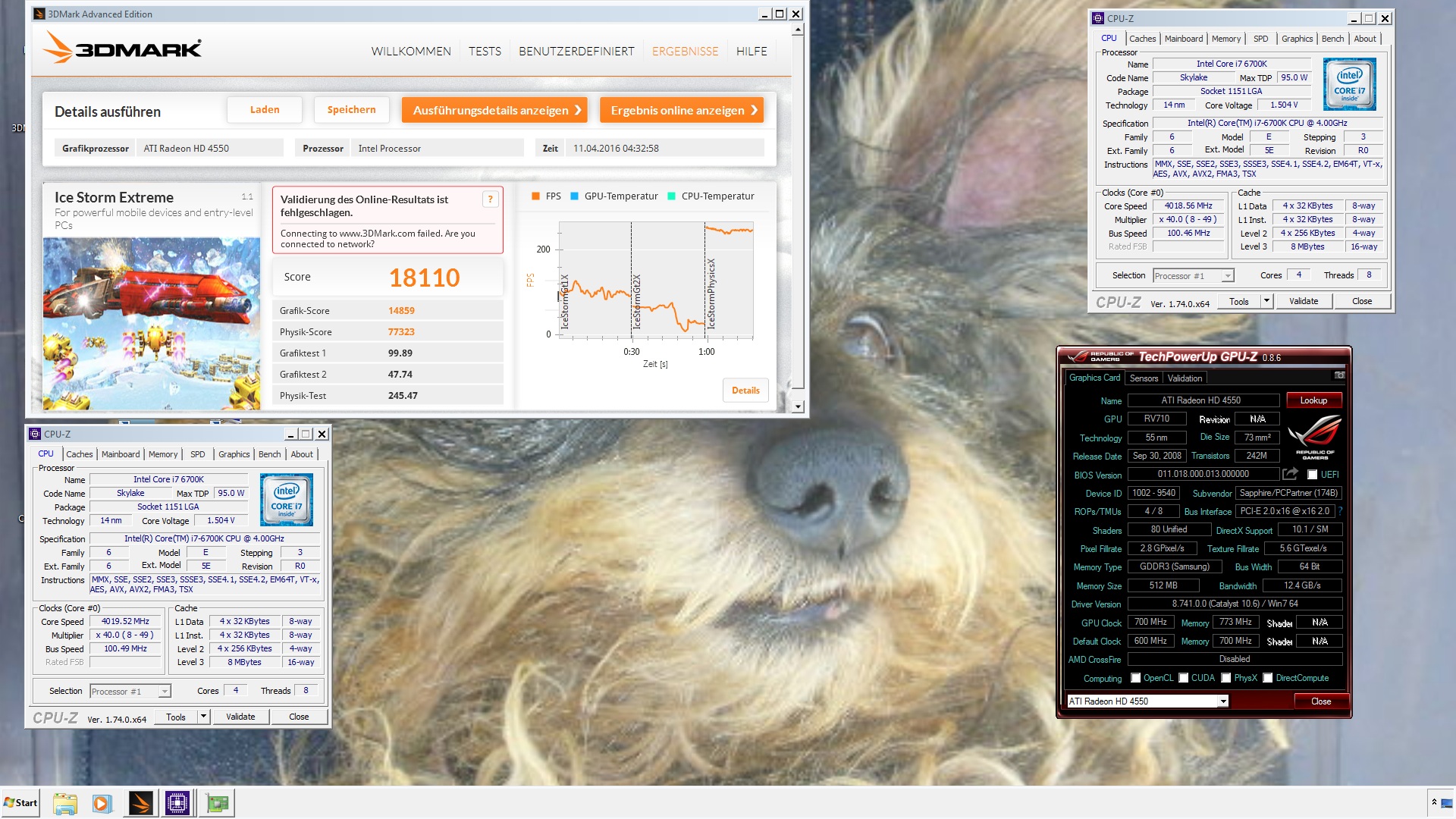The image size is (1456, 819).
Task: Open the Memory tab in upper CPU-Z
Action: (1225, 39)
